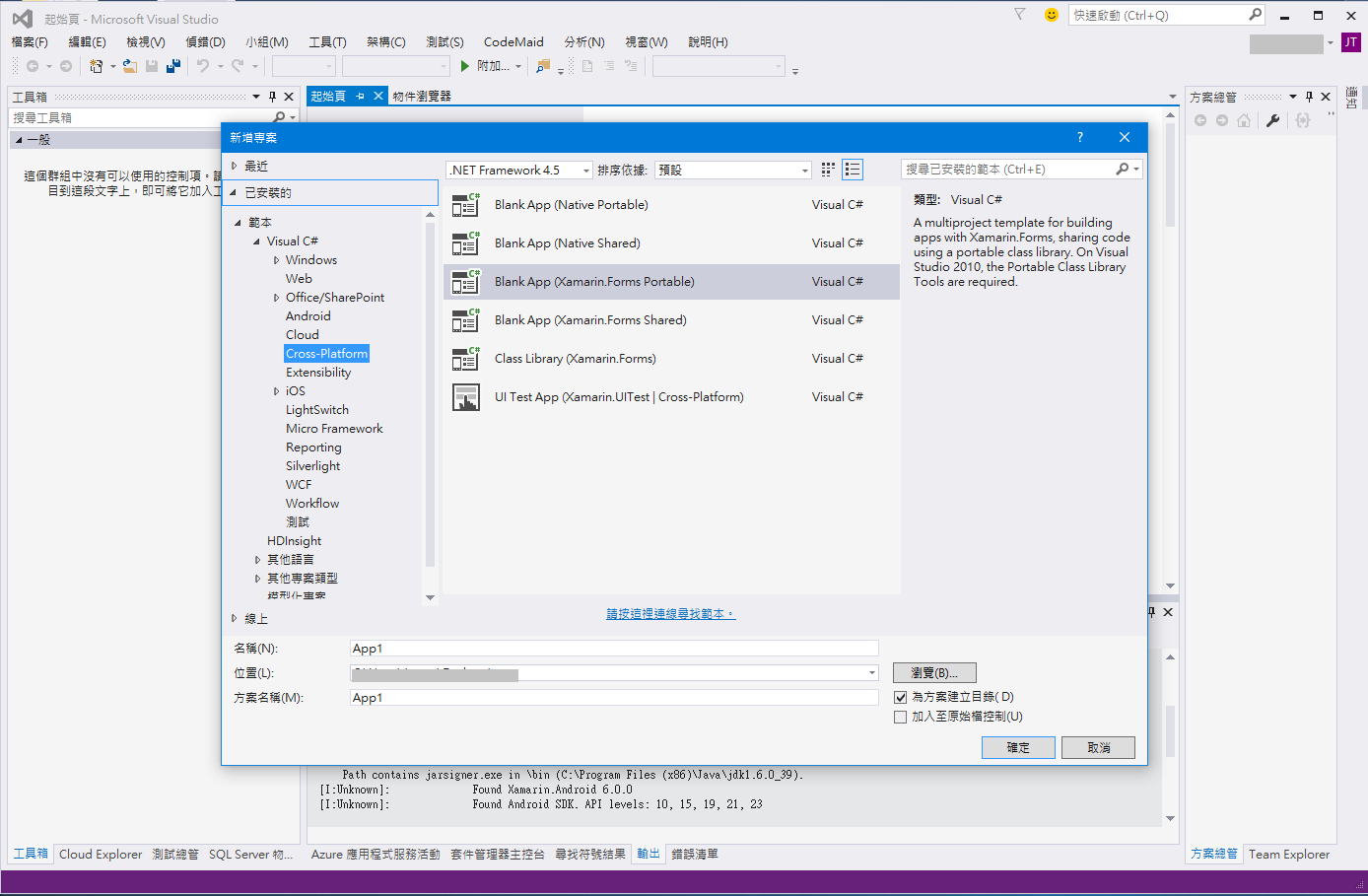
Task: Click the 確定 (OK) button
Action: pyautogui.click(x=1018, y=747)
